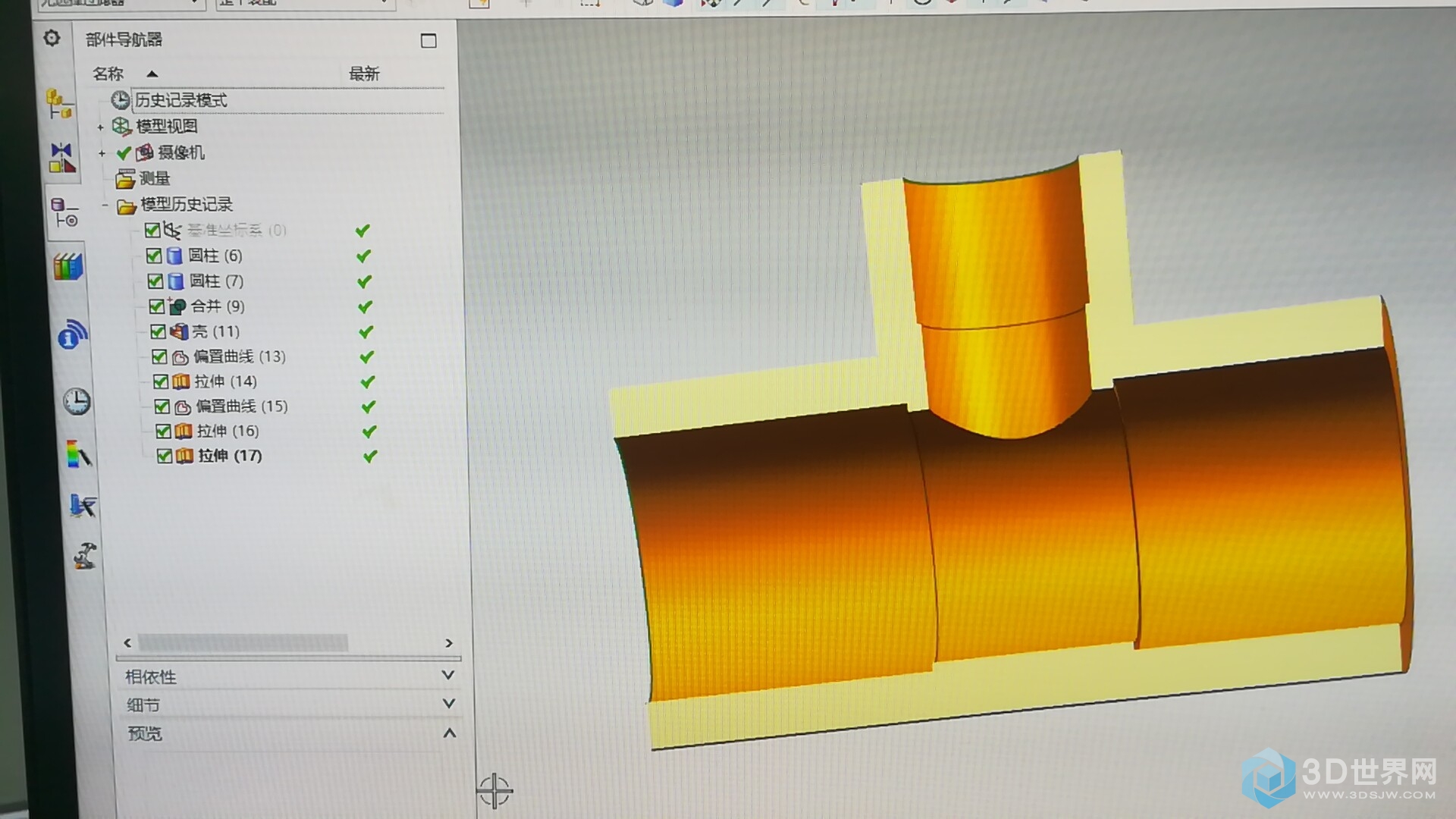The height and width of the screenshot is (819, 1456).
Task: Click the cylinder icon of 圆柱 (7)
Action: pos(176,281)
